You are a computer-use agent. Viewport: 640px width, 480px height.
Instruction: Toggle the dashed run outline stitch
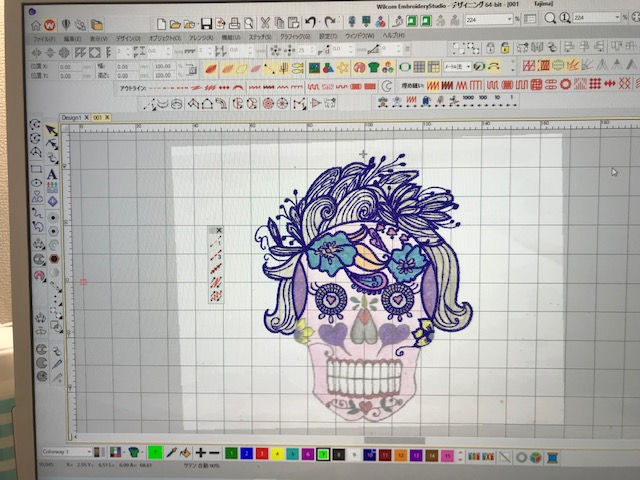coord(155,88)
